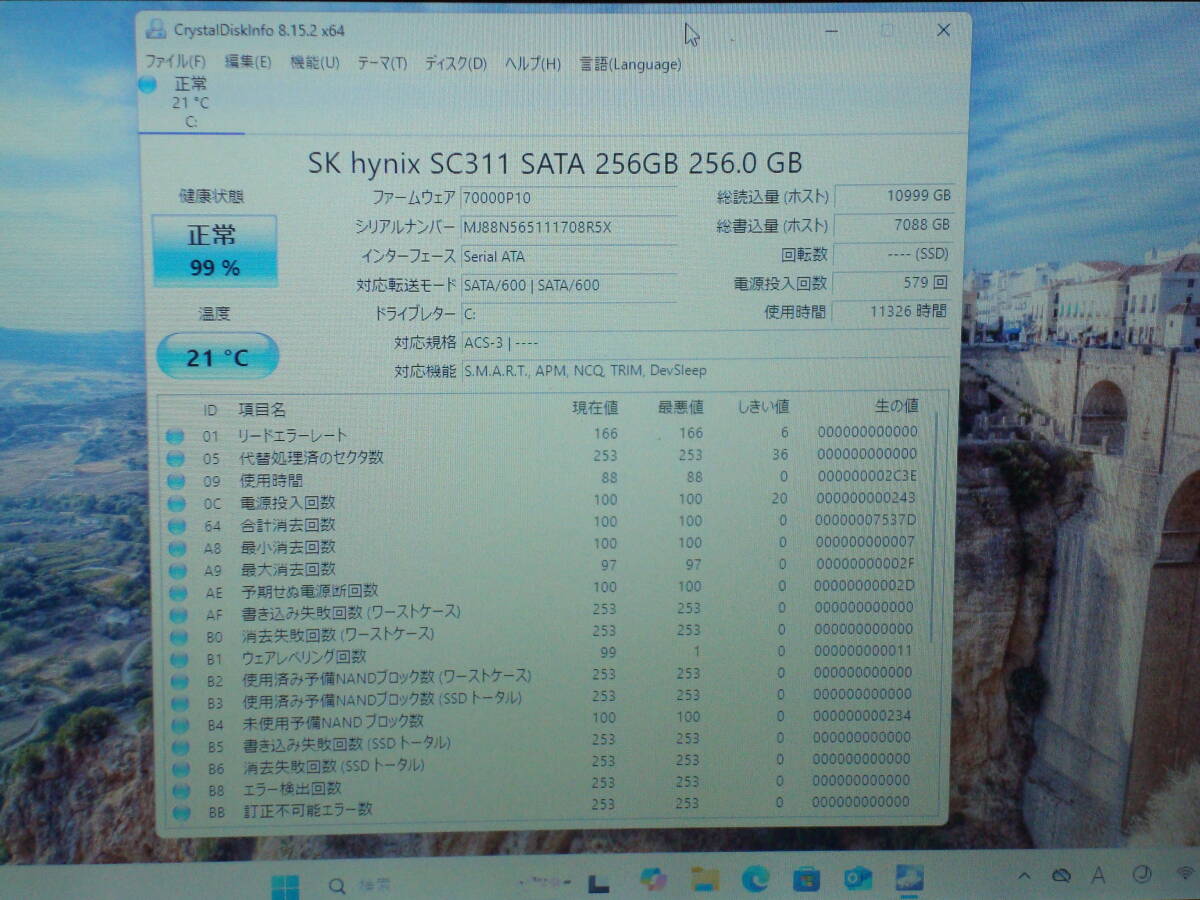This screenshot has width=1200, height=900.
Task: Click the supported features field with S.M.A.R.T., APM
Action: coord(706,371)
